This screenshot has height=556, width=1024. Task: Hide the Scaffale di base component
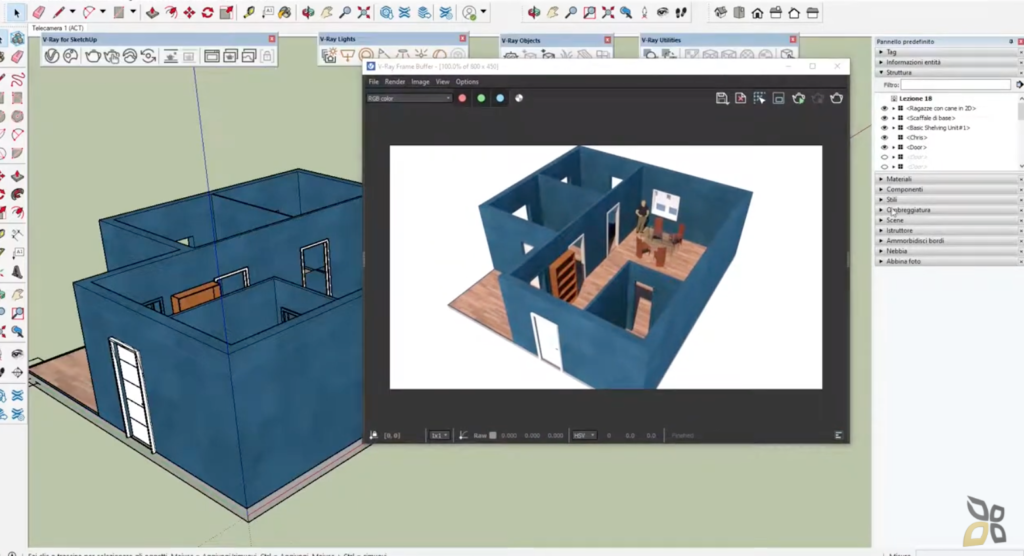(884, 118)
